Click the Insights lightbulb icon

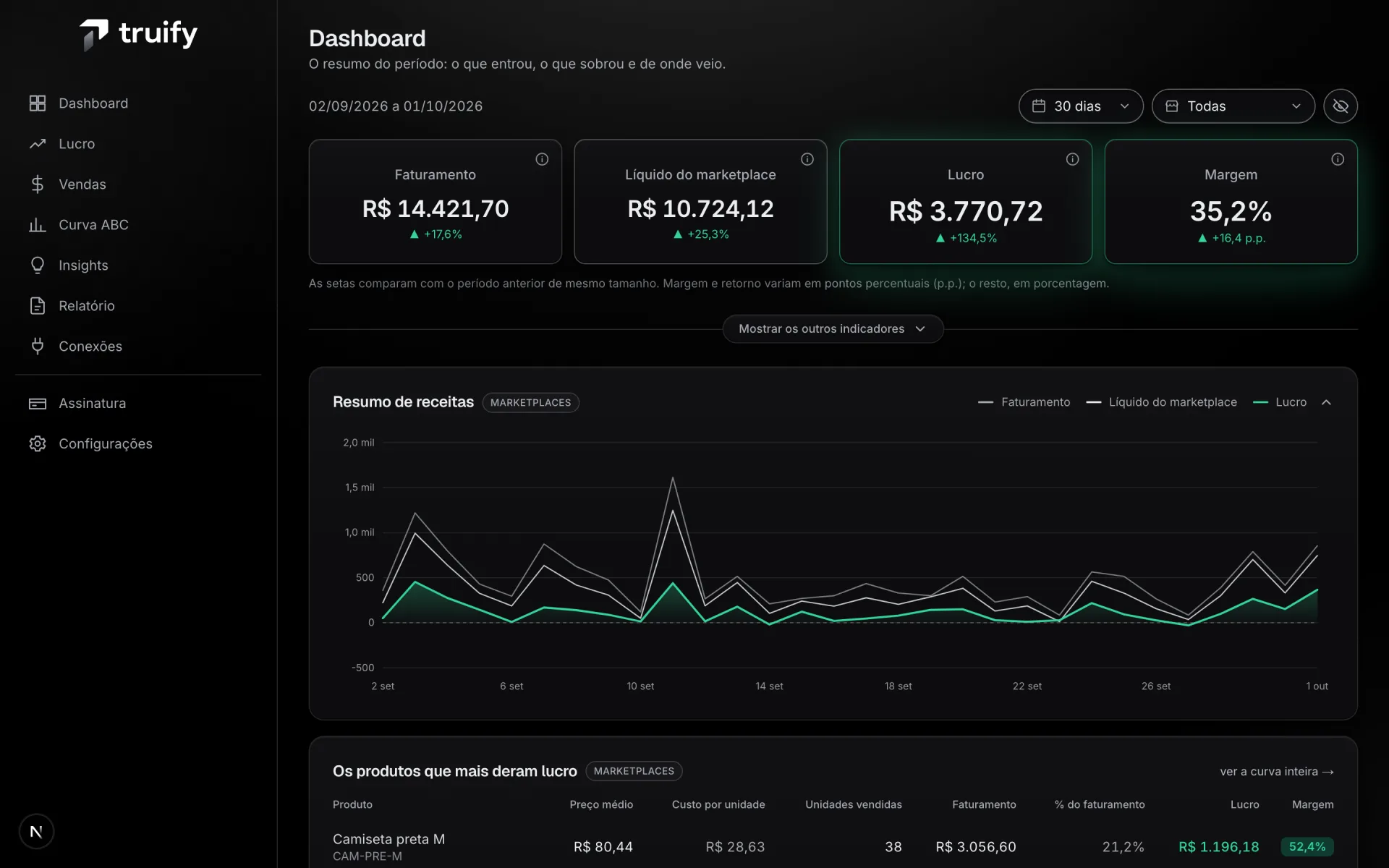point(38,265)
